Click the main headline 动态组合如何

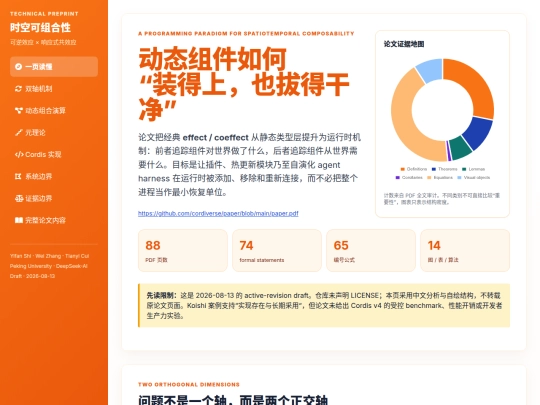212,59
